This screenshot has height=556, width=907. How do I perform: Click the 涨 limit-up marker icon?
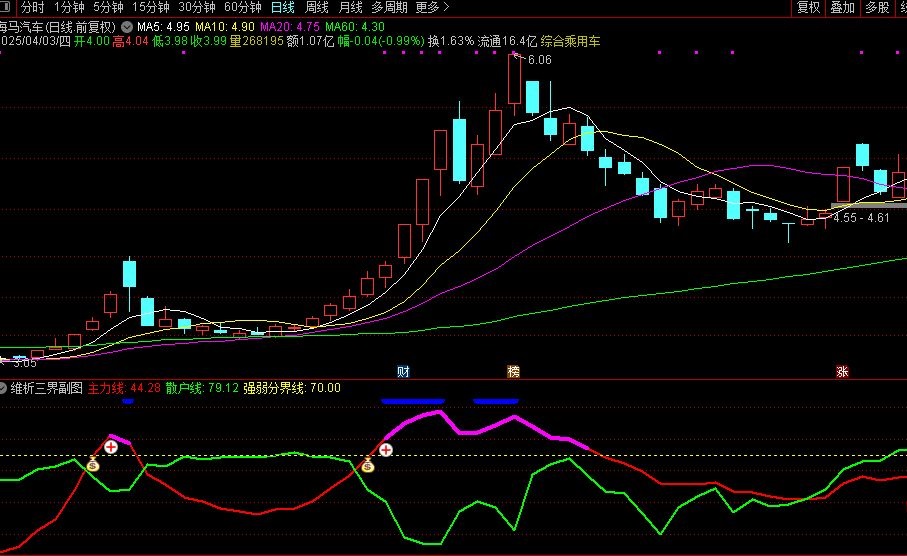[842, 371]
